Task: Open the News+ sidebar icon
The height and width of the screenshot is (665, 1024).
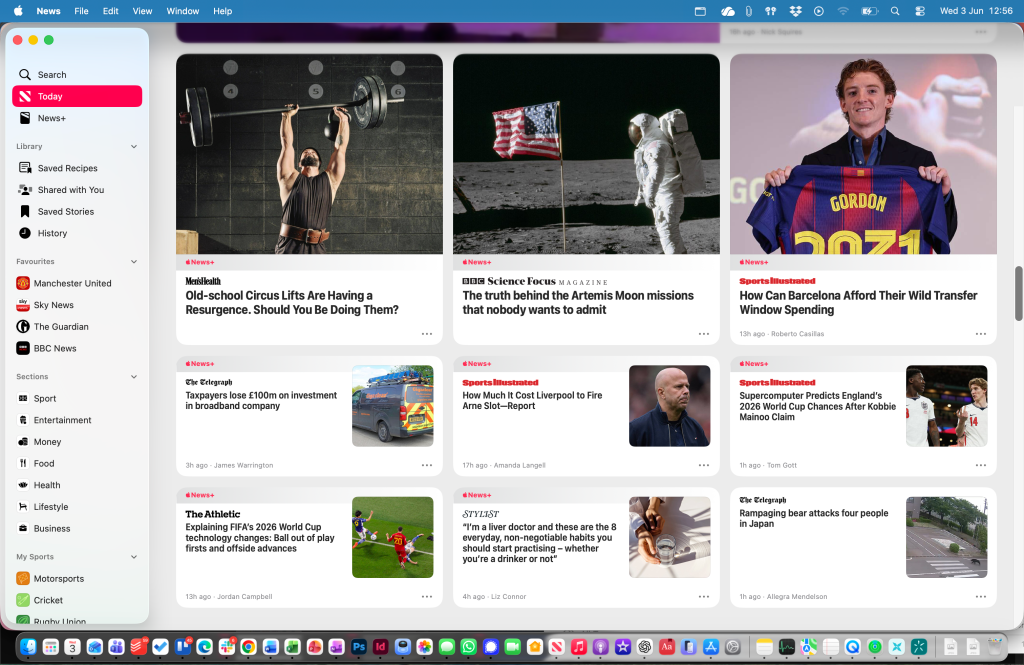Action: point(25,118)
